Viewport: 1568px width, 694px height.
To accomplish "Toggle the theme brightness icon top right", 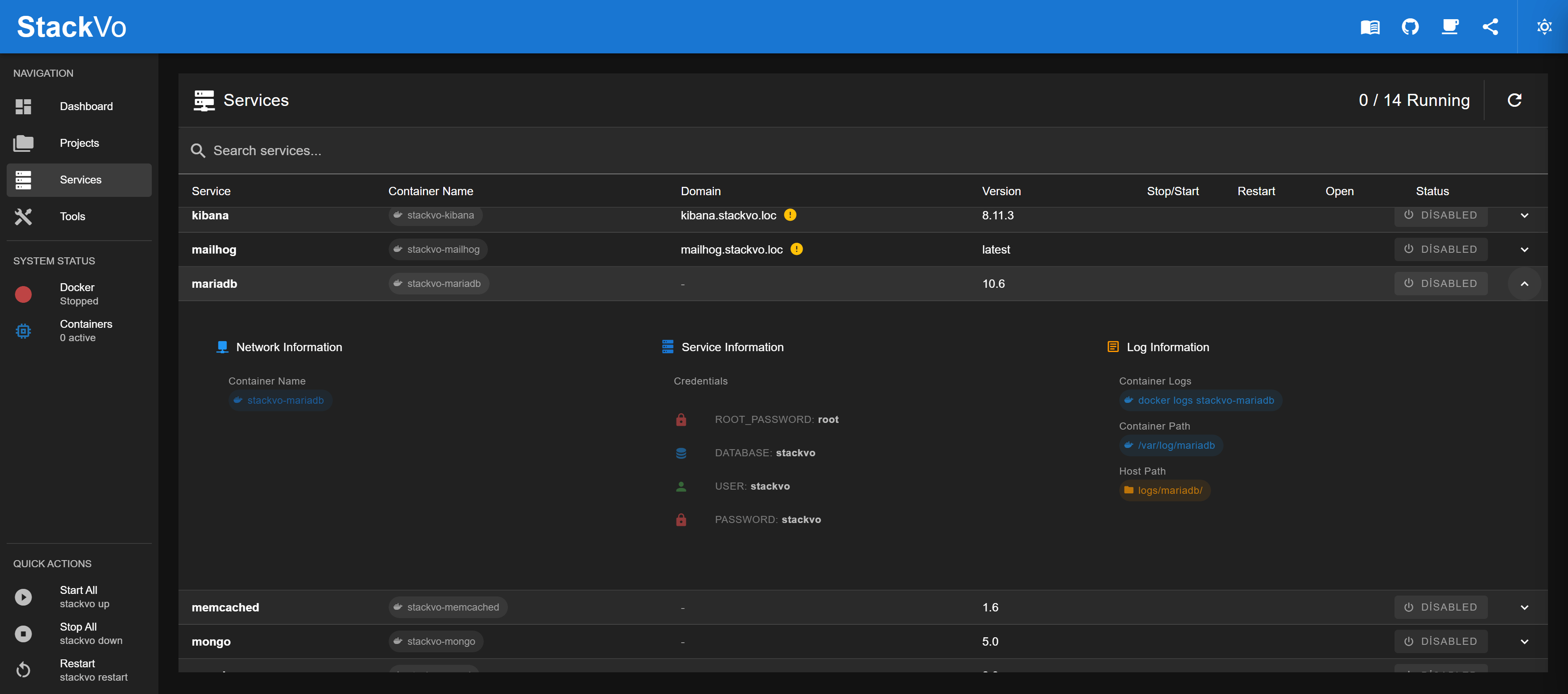I will [1544, 26].
